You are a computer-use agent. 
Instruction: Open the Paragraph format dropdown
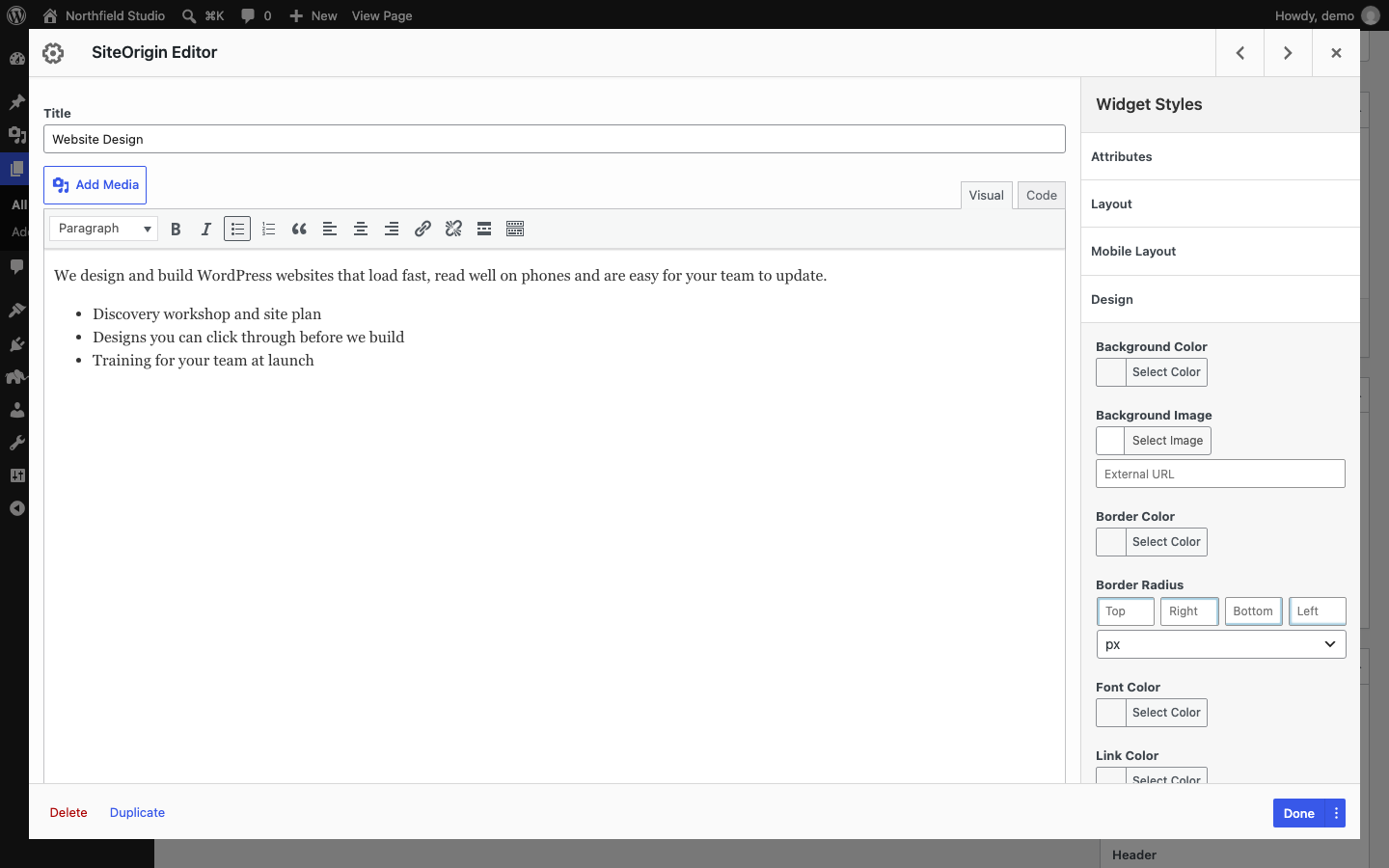pos(103,229)
